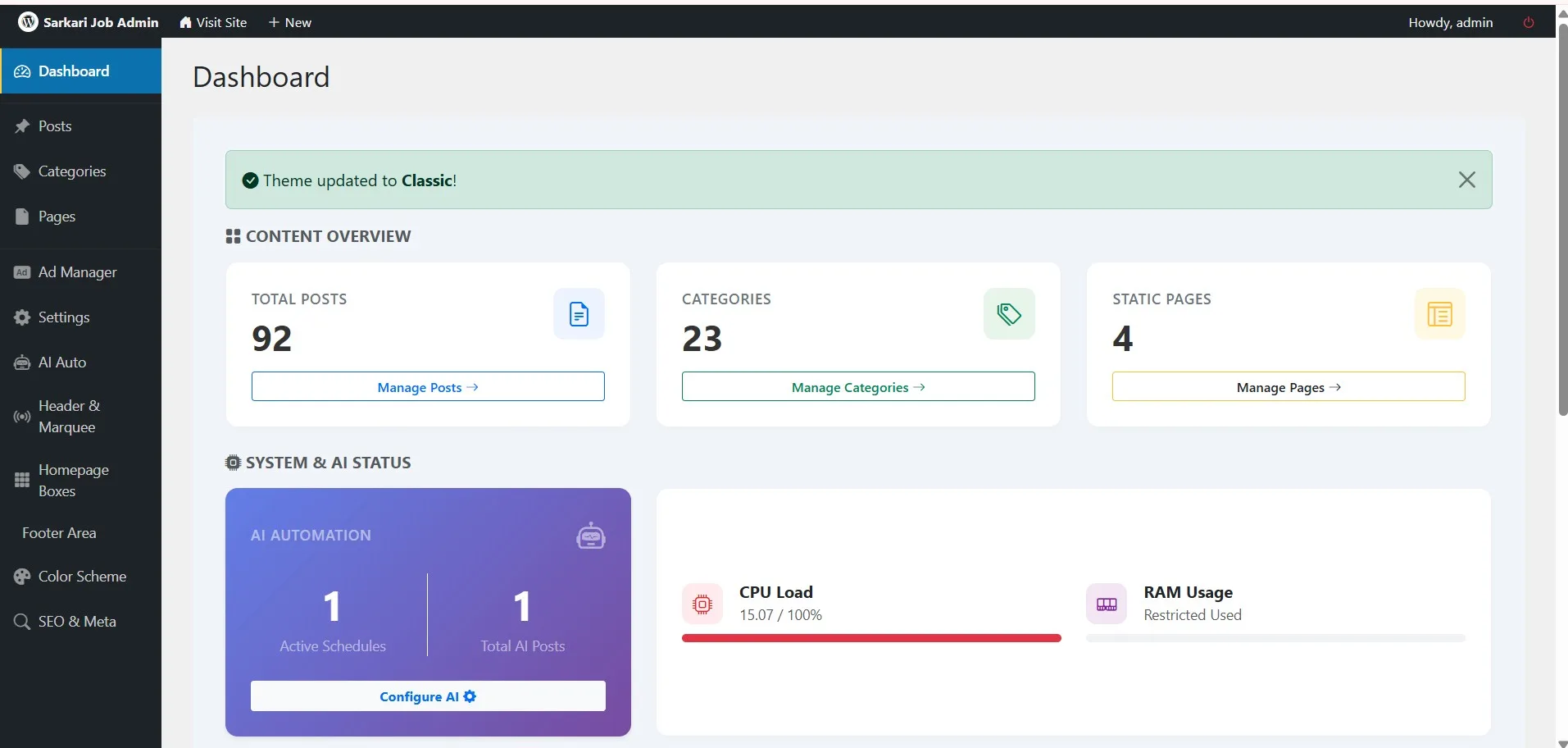Click the Categories green tag icon
Screen dimensions: 1568x748
[x=1008, y=314]
